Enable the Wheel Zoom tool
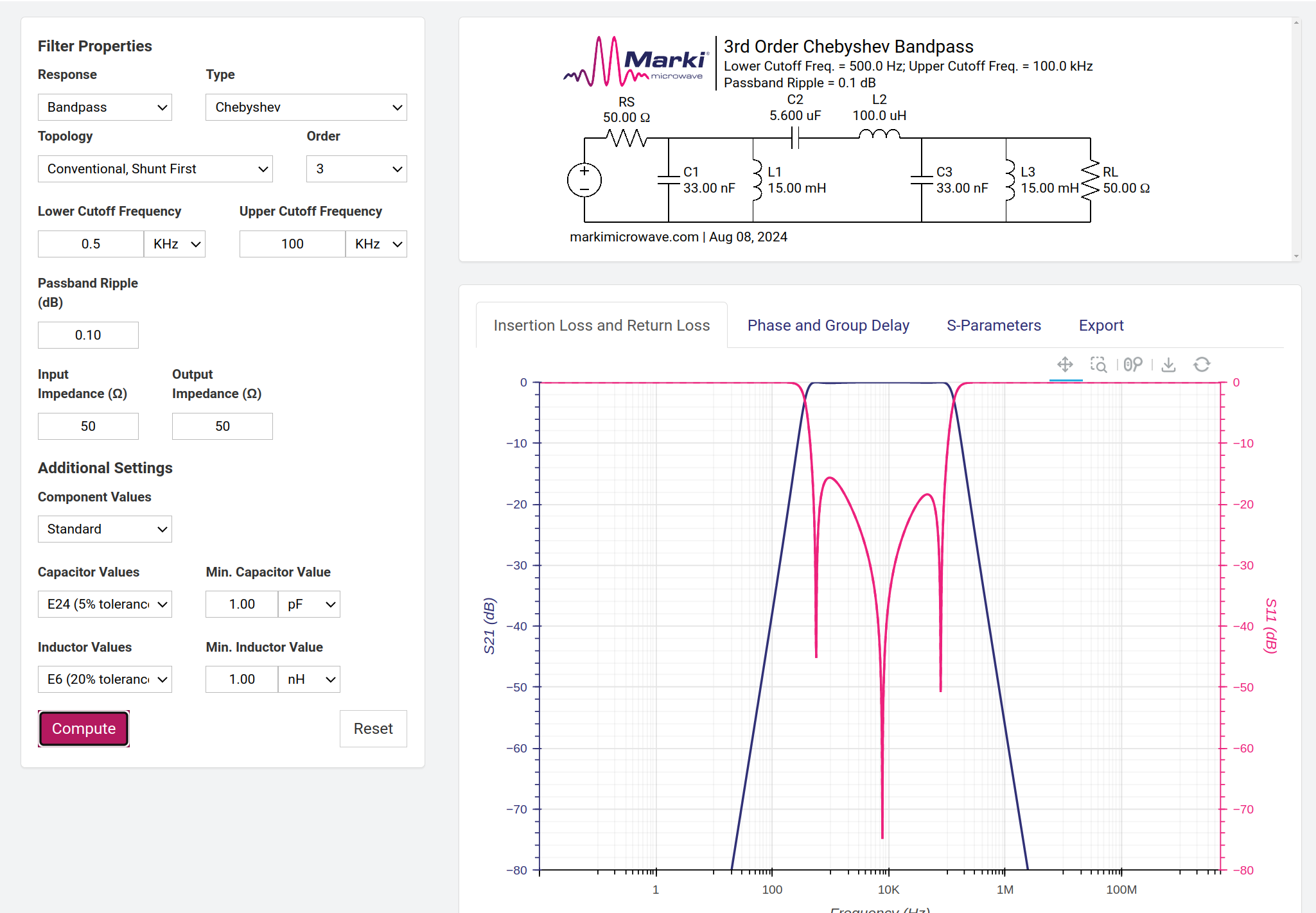 coord(1133,365)
